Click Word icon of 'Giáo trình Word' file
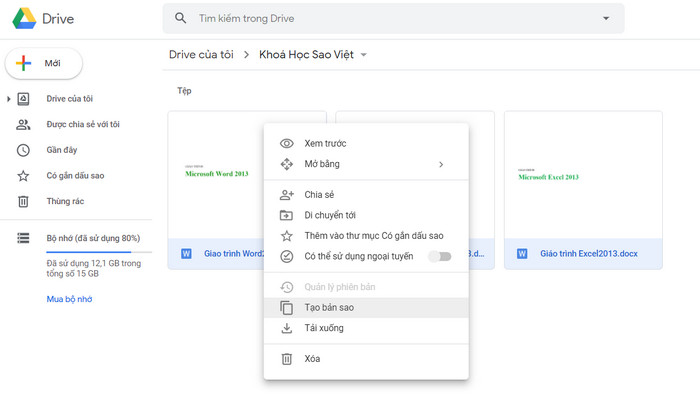Screen dimensions: 700x398 tap(186, 254)
